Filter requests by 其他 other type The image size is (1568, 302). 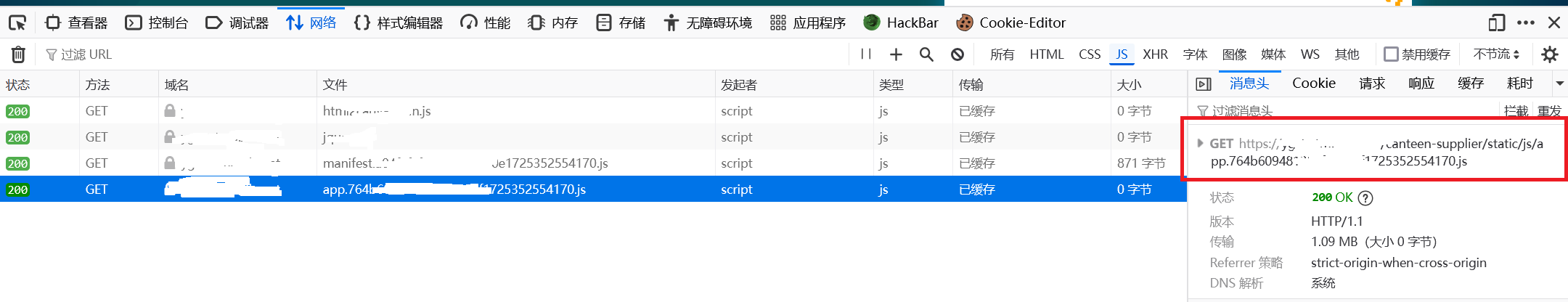[x=1347, y=54]
